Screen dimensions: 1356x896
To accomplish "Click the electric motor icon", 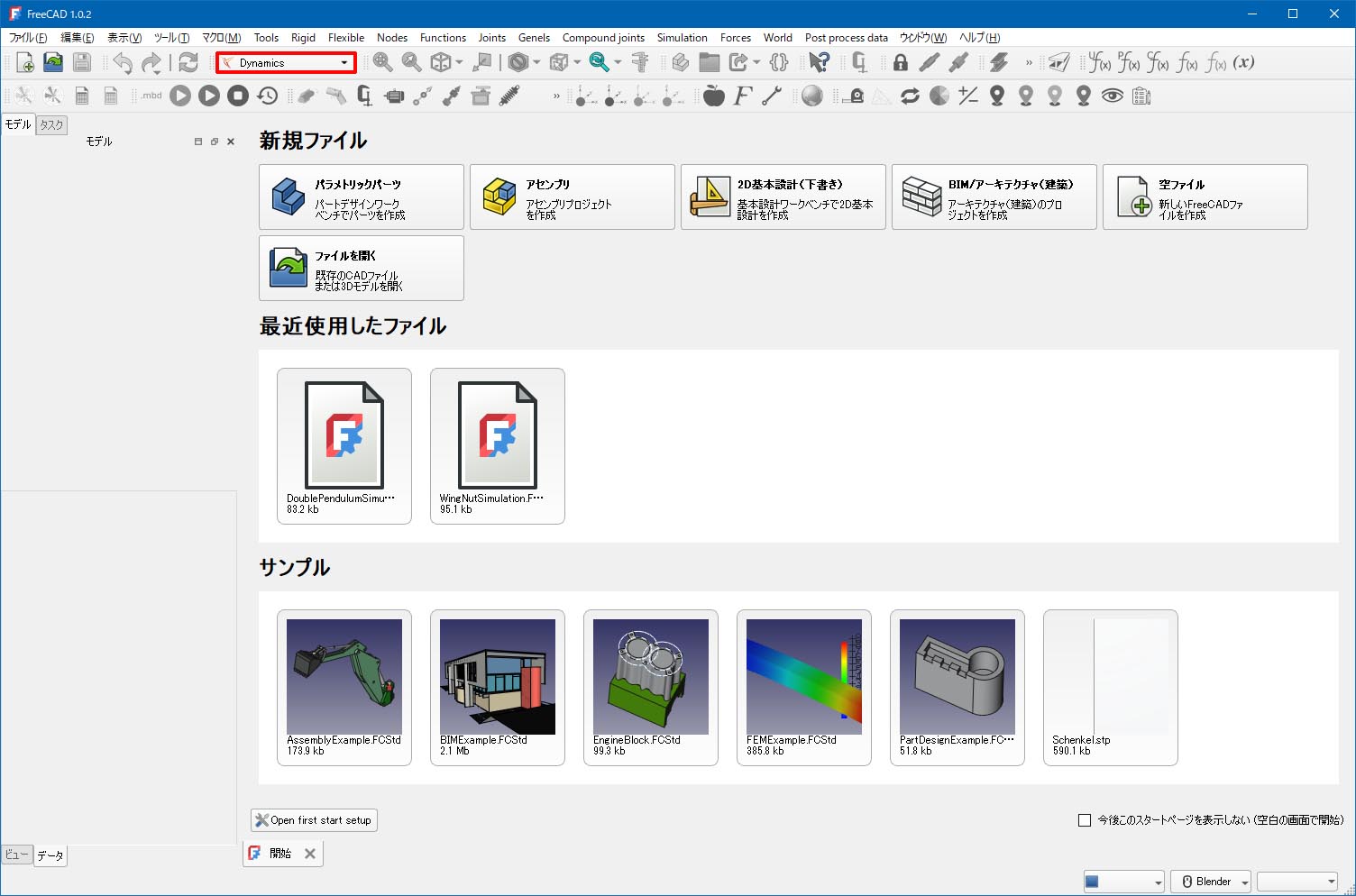I will tap(394, 96).
